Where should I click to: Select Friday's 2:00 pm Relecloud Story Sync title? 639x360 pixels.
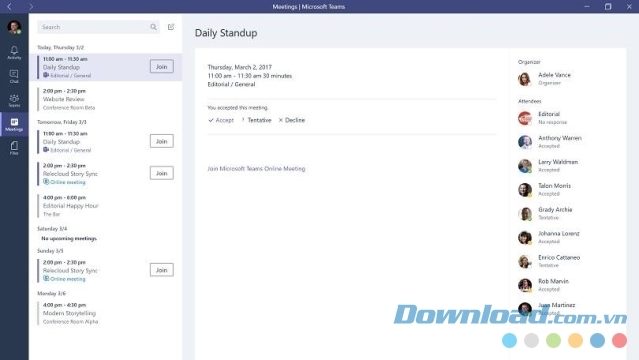click(x=70, y=174)
